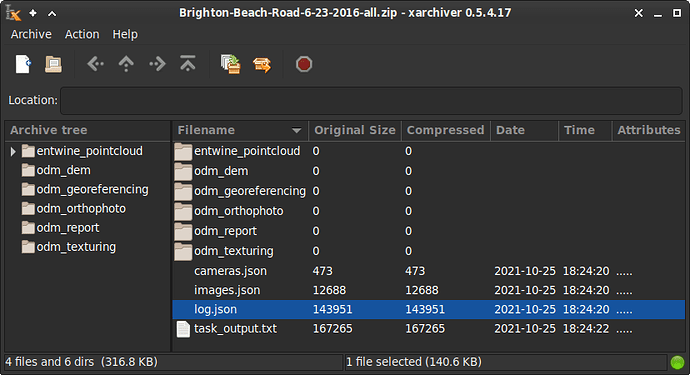Click the 12688 original size value

point(329,290)
